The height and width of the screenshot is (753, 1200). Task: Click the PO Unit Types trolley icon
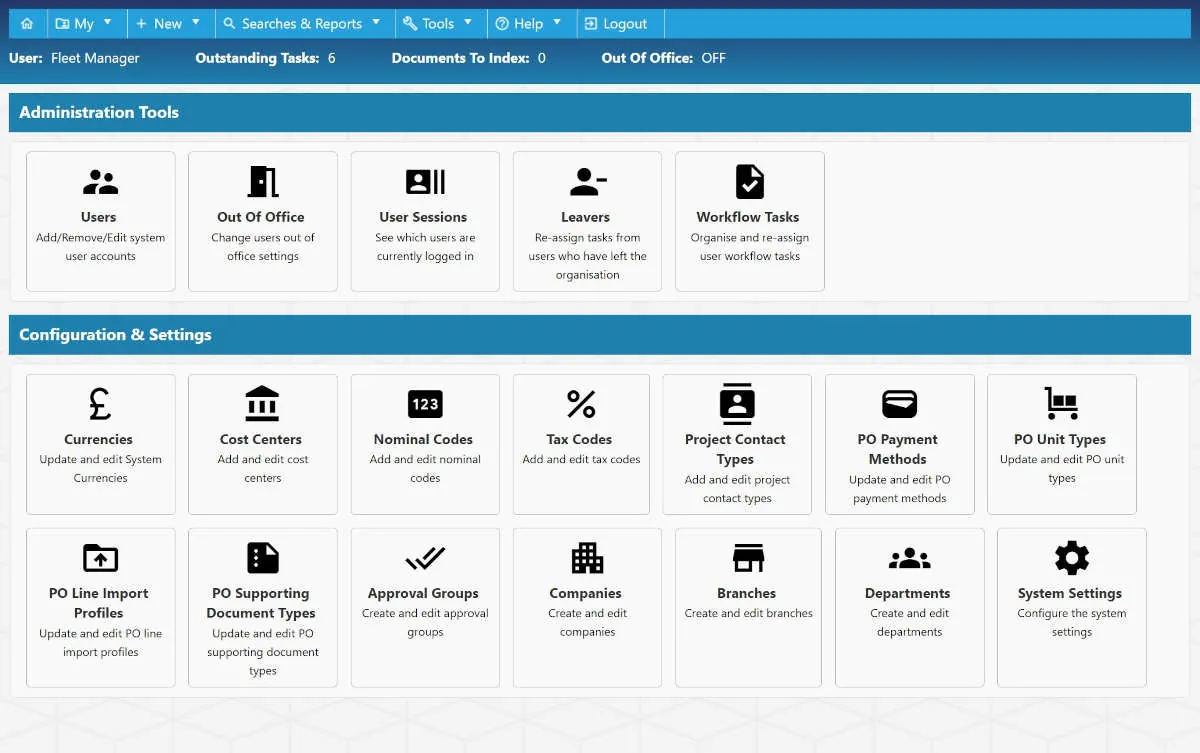click(1061, 404)
